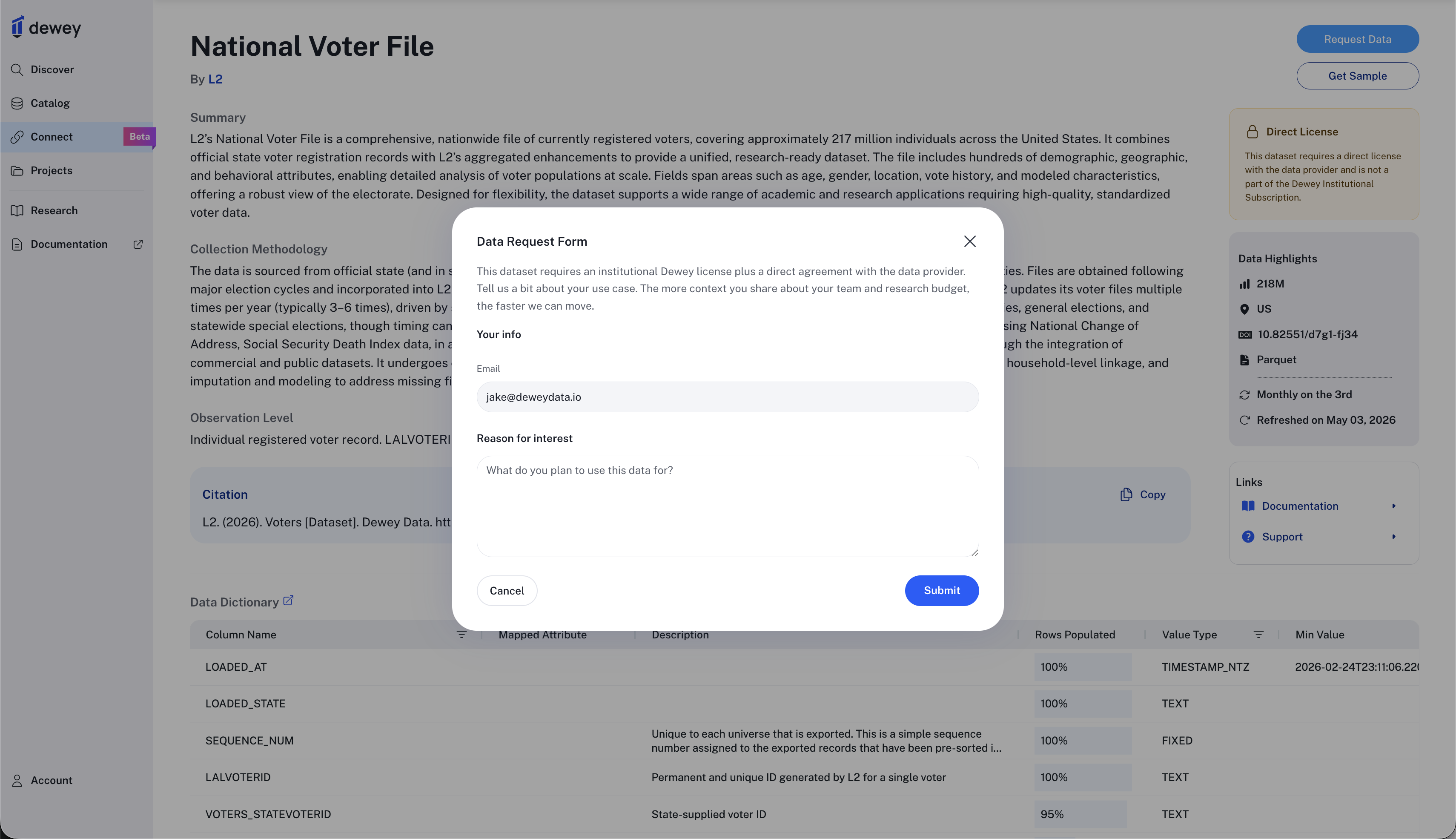Expand the Support link arrow
This screenshot has height=839, width=1456.
1394,537
